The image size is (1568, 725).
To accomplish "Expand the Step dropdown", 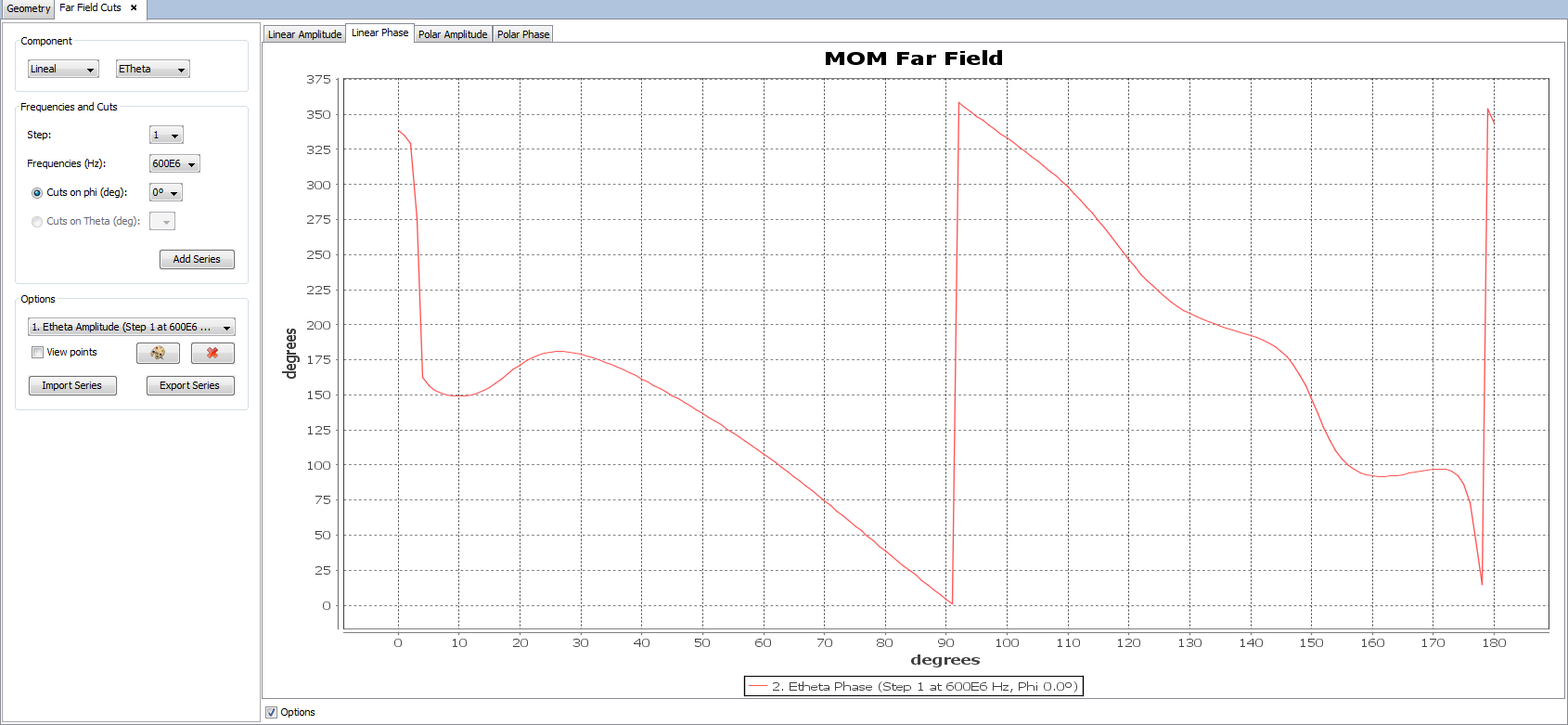I will point(166,136).
